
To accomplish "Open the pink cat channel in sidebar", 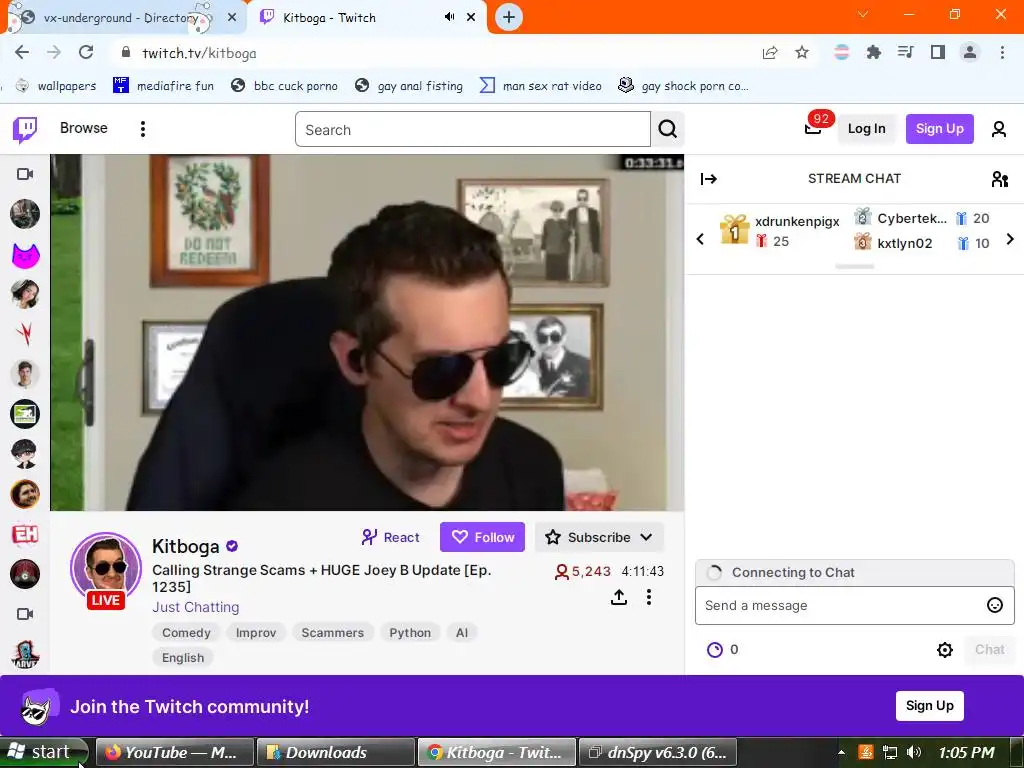I will [25, 254].
